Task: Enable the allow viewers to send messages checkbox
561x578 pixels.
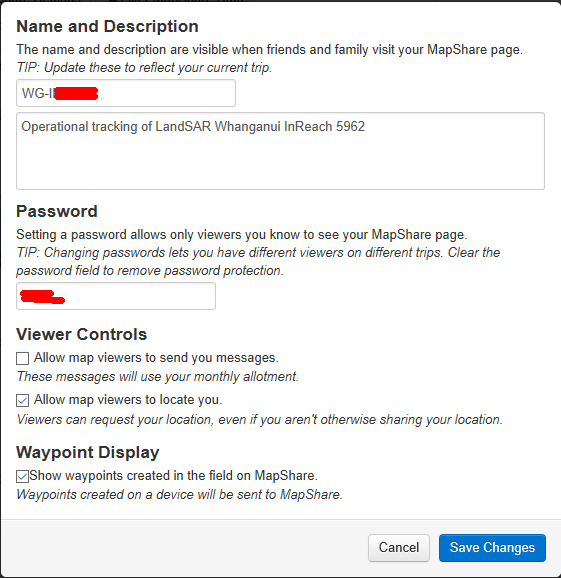Action: 22,358
